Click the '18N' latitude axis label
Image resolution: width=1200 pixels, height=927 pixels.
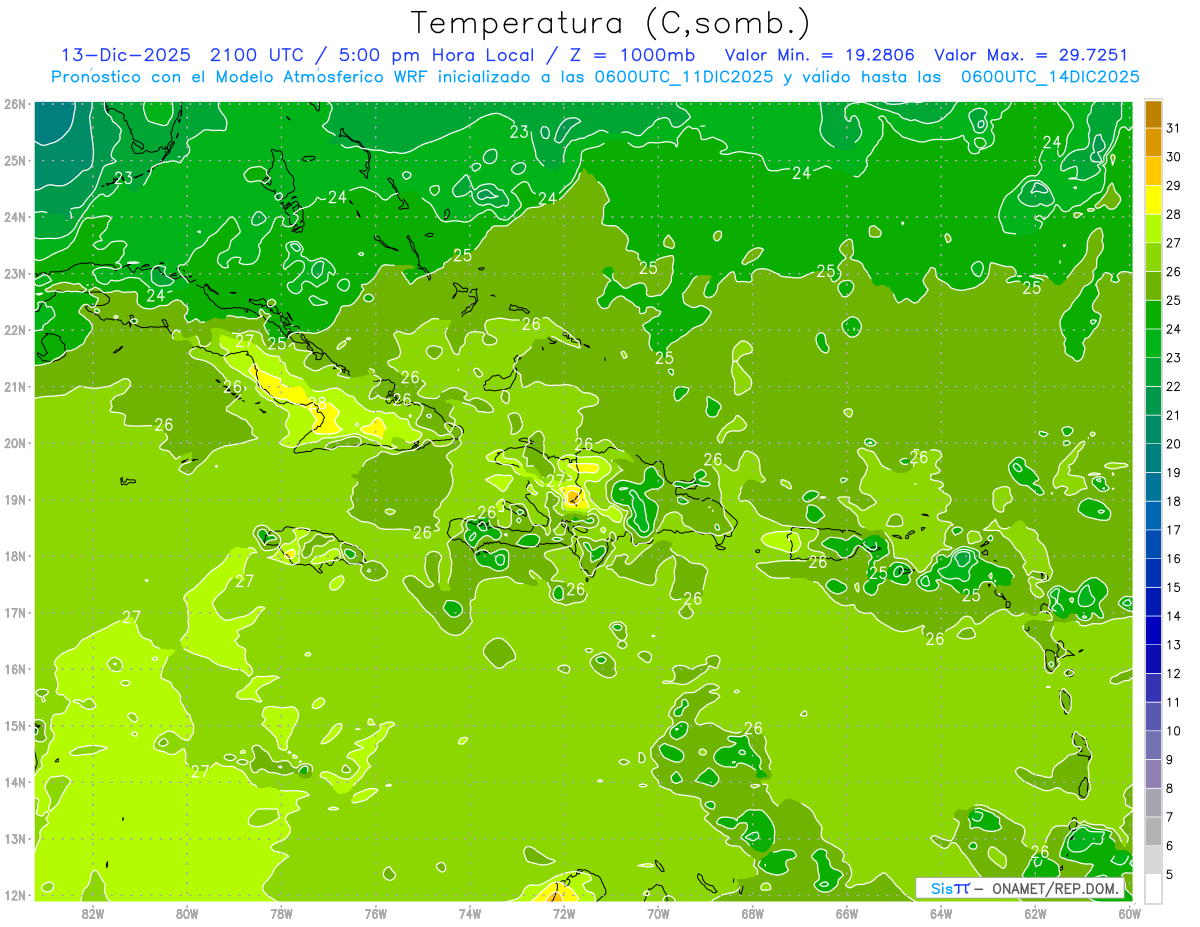pyautogui.click(x=15, y=556)
